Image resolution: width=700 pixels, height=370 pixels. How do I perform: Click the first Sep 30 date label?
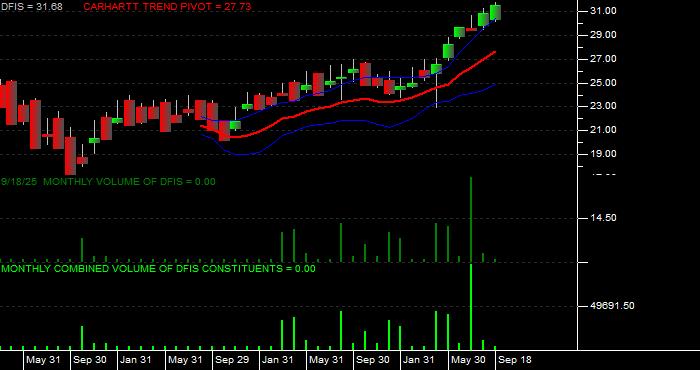tap(90, 360)
